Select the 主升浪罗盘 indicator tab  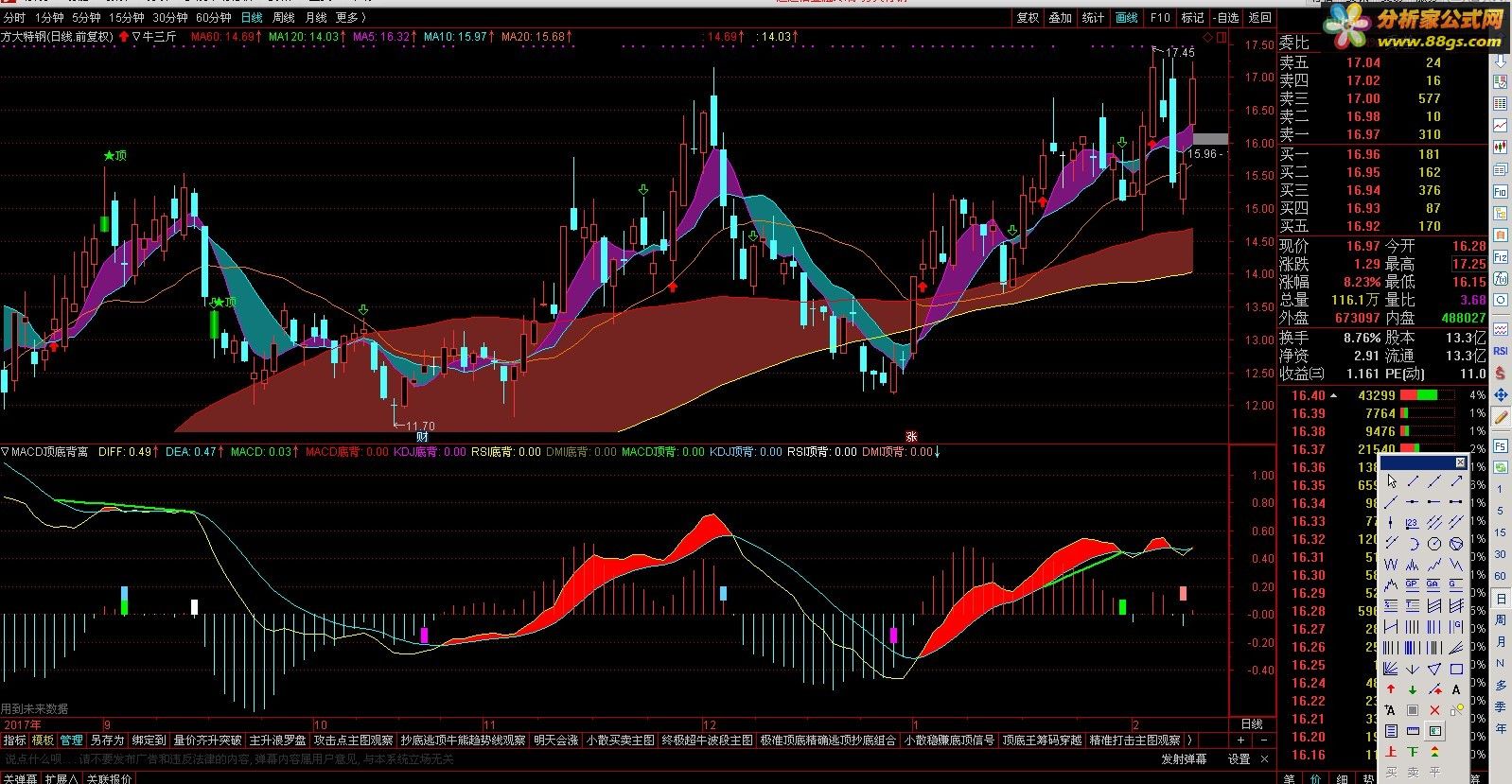[277, 740]
